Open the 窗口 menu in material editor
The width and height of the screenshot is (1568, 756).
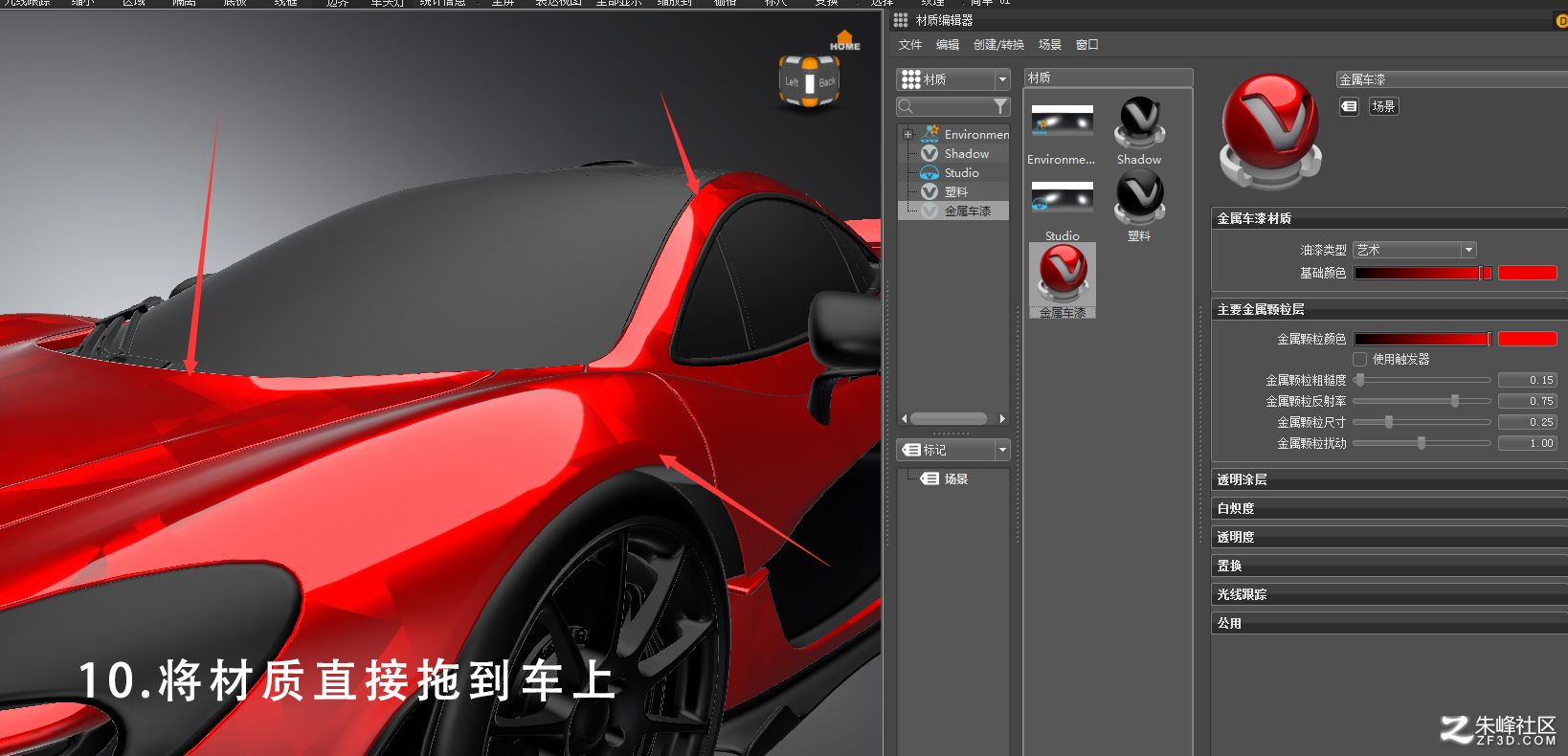[1086, 45]
